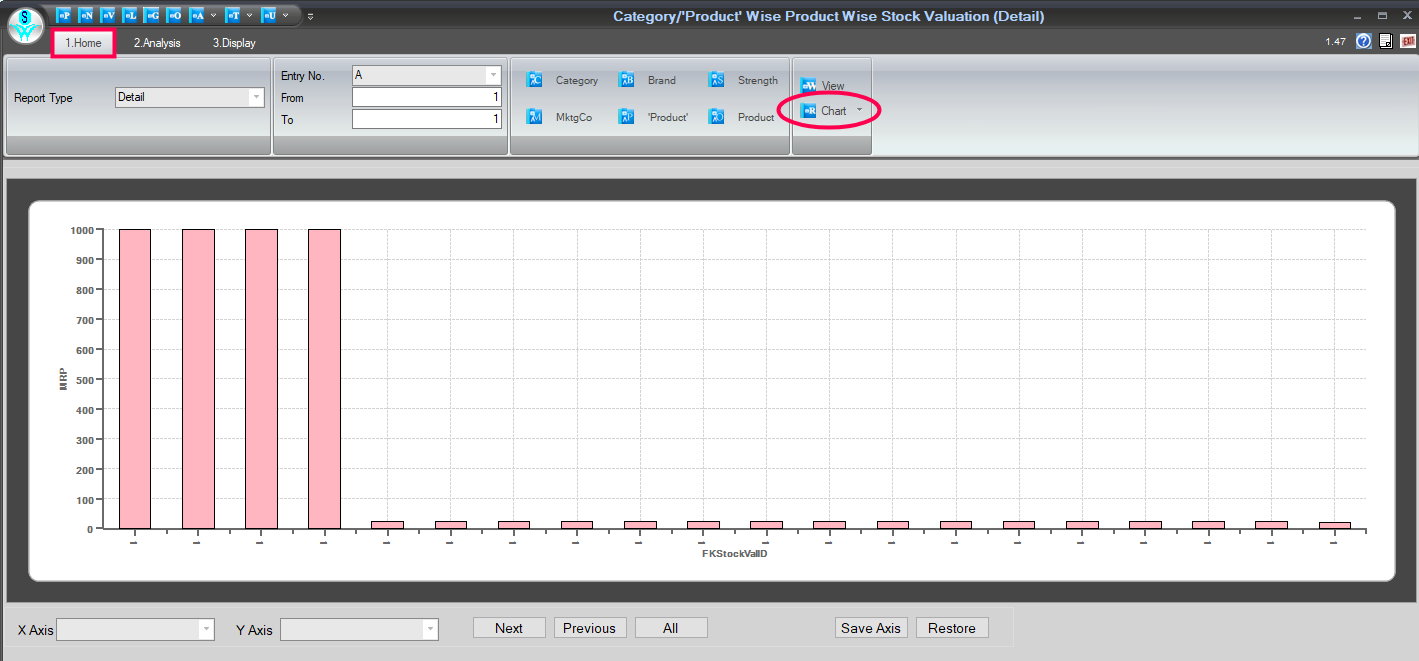Click the round SW application logo
The height and width of the screenshot is (661, 1419).
pyautogui.click(x=25, y=25)
